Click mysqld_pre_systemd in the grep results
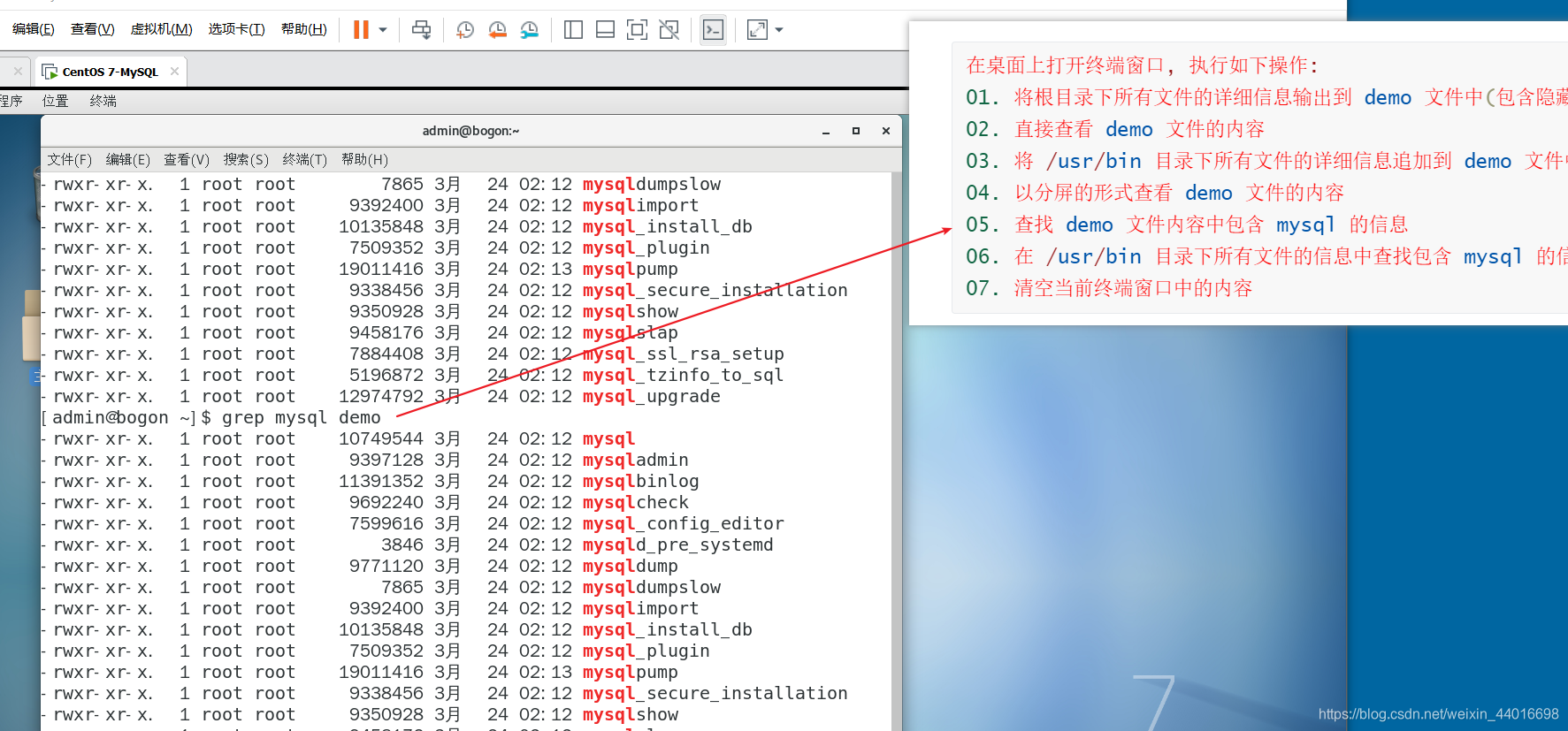The width and height of the screenshot is (1568, 731). click(x=677, y=544)
